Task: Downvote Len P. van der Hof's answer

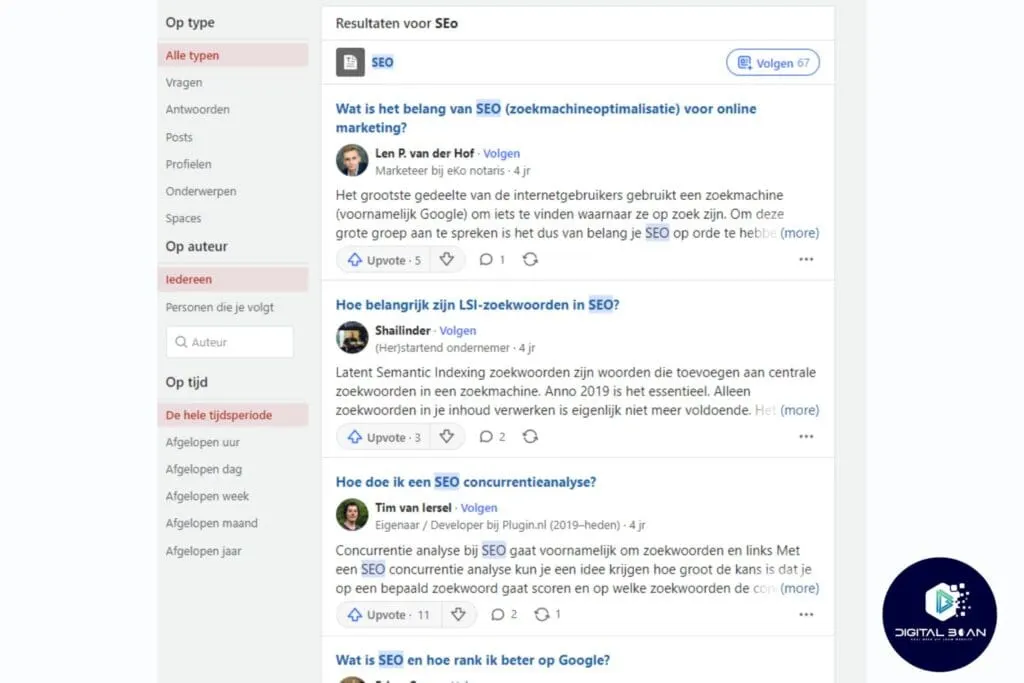Action: click(447, 260)
